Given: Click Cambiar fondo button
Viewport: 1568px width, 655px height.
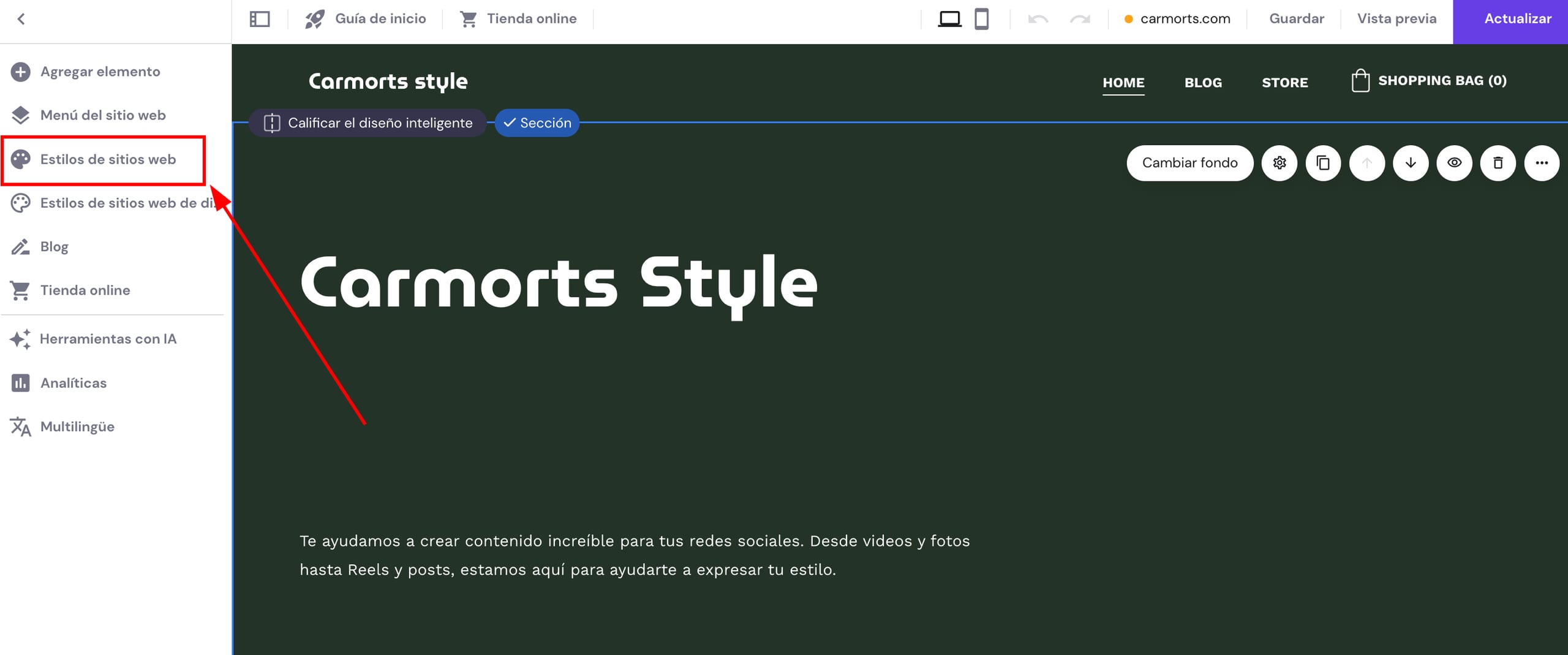Looking at the screenshot, I should point(1189,163).
